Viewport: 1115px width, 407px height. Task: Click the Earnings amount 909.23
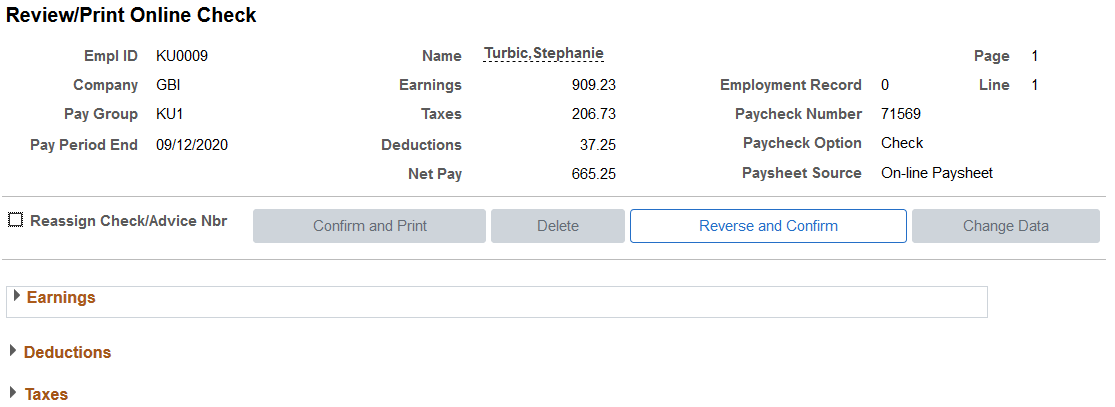pos(594,85)
